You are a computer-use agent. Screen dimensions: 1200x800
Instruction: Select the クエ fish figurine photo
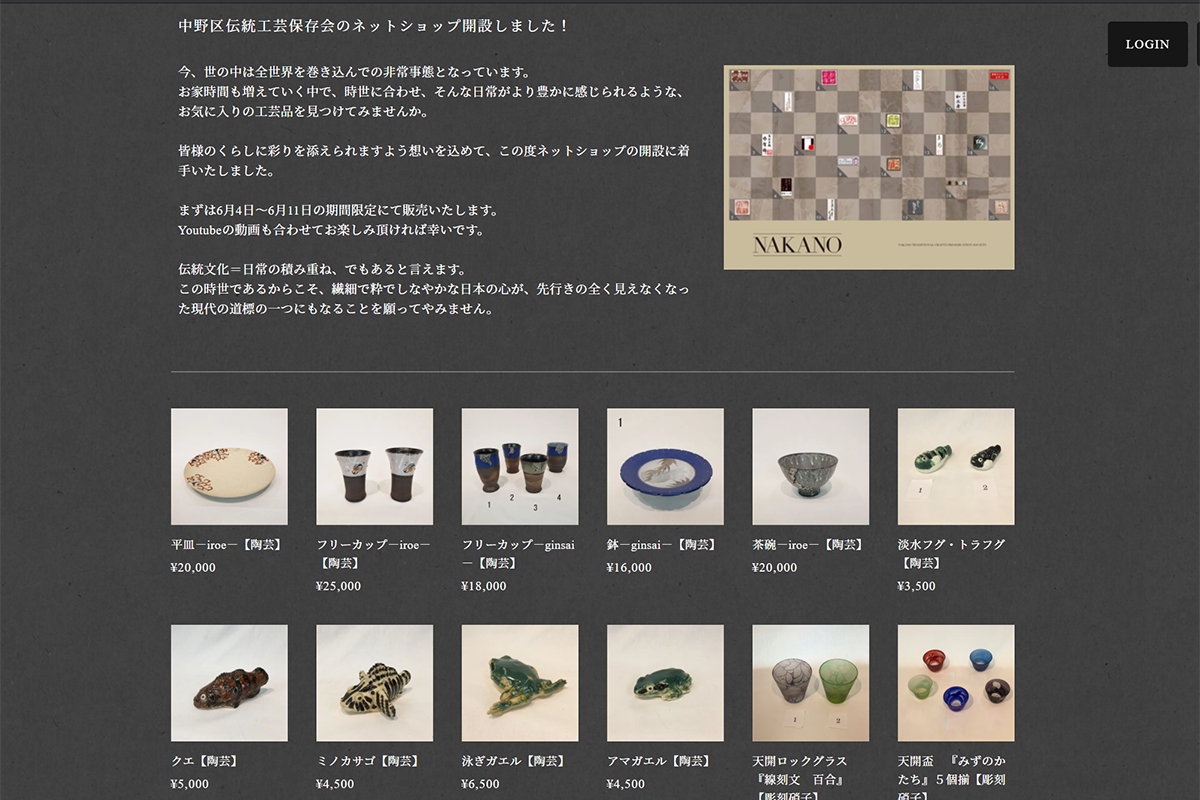pyautogui.click(x=229, y=683)
